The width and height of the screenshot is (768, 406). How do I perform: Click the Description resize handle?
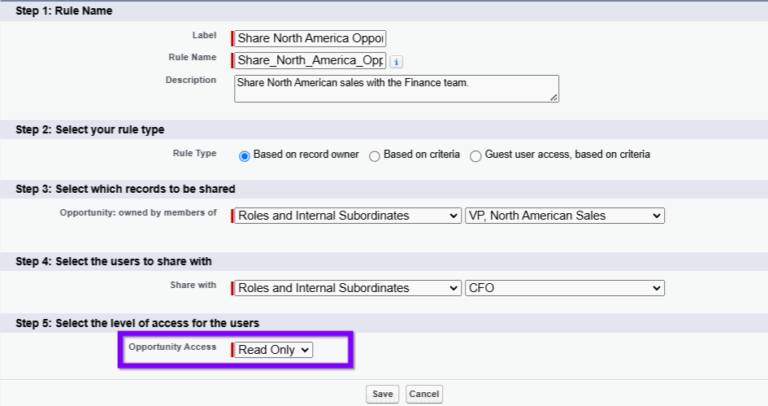(553, 97)
